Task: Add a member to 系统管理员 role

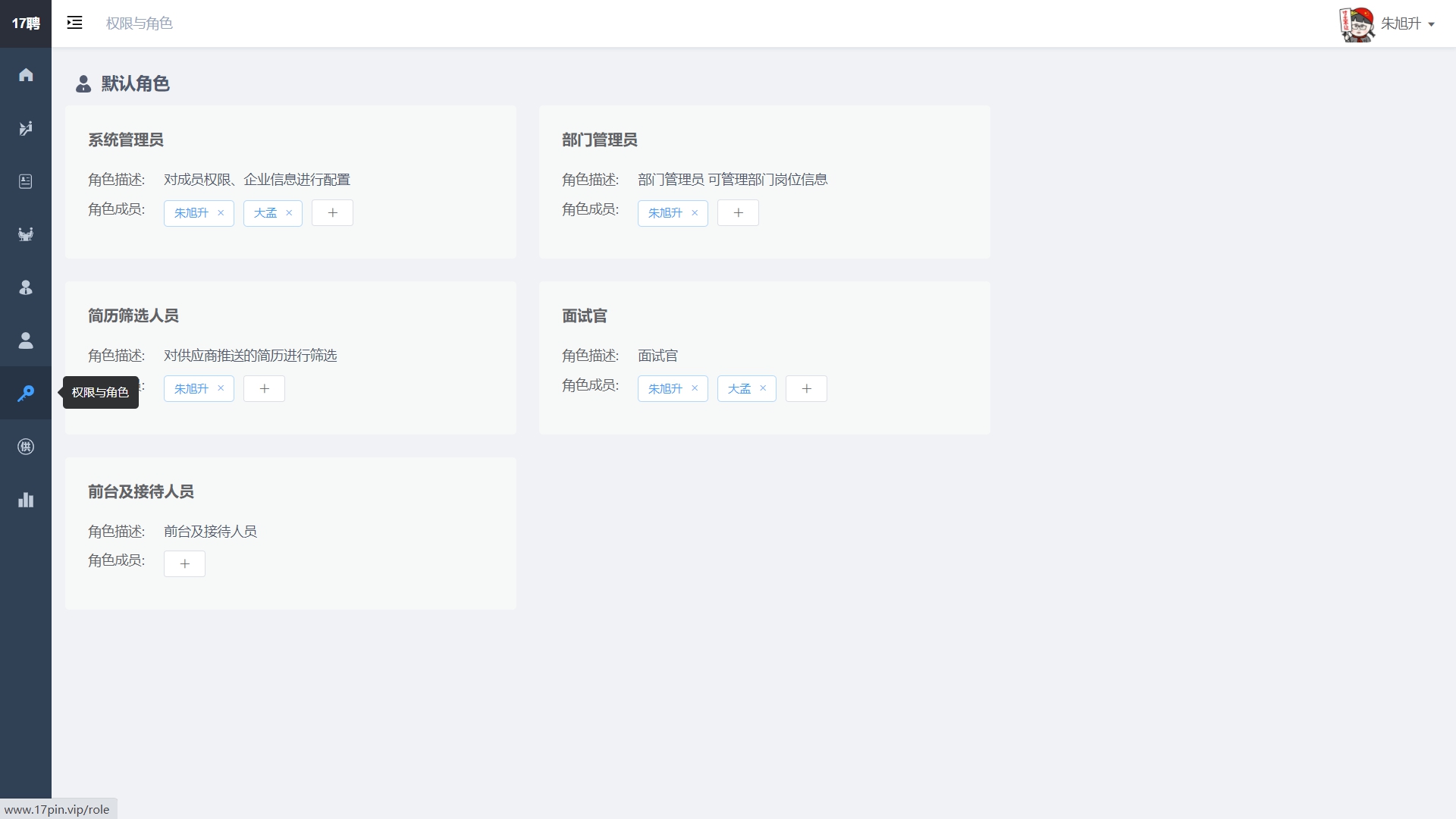Action: [x=332, y=213]
